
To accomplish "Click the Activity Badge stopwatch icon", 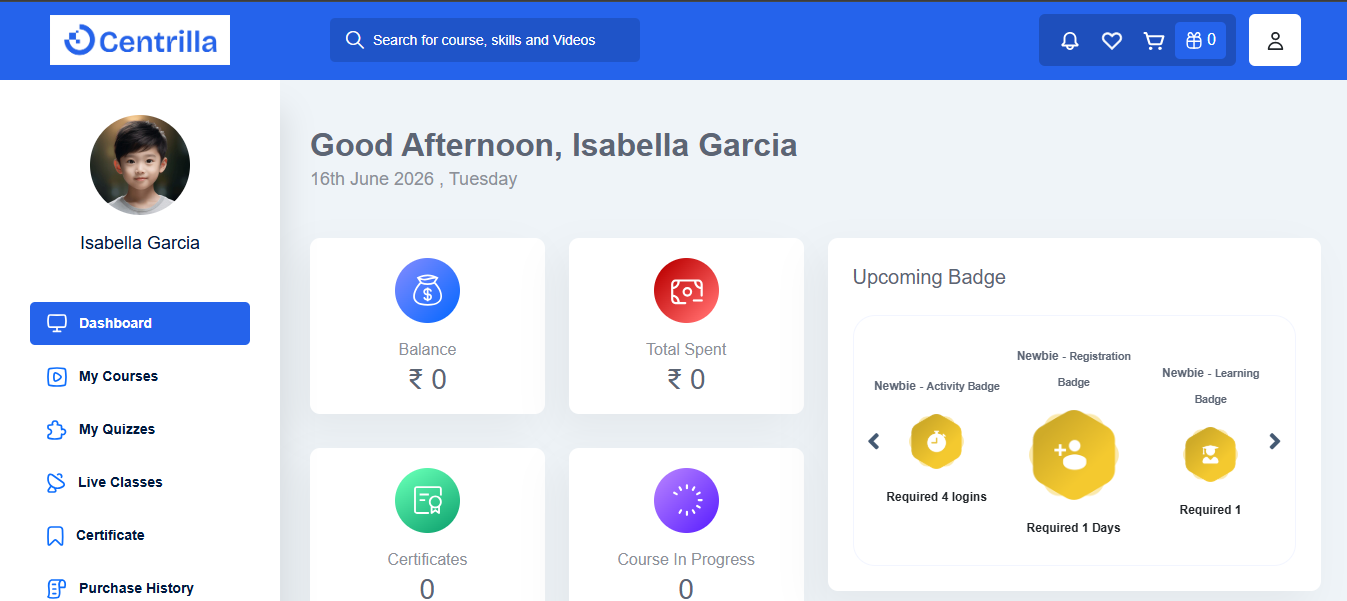I will [936, 441].
